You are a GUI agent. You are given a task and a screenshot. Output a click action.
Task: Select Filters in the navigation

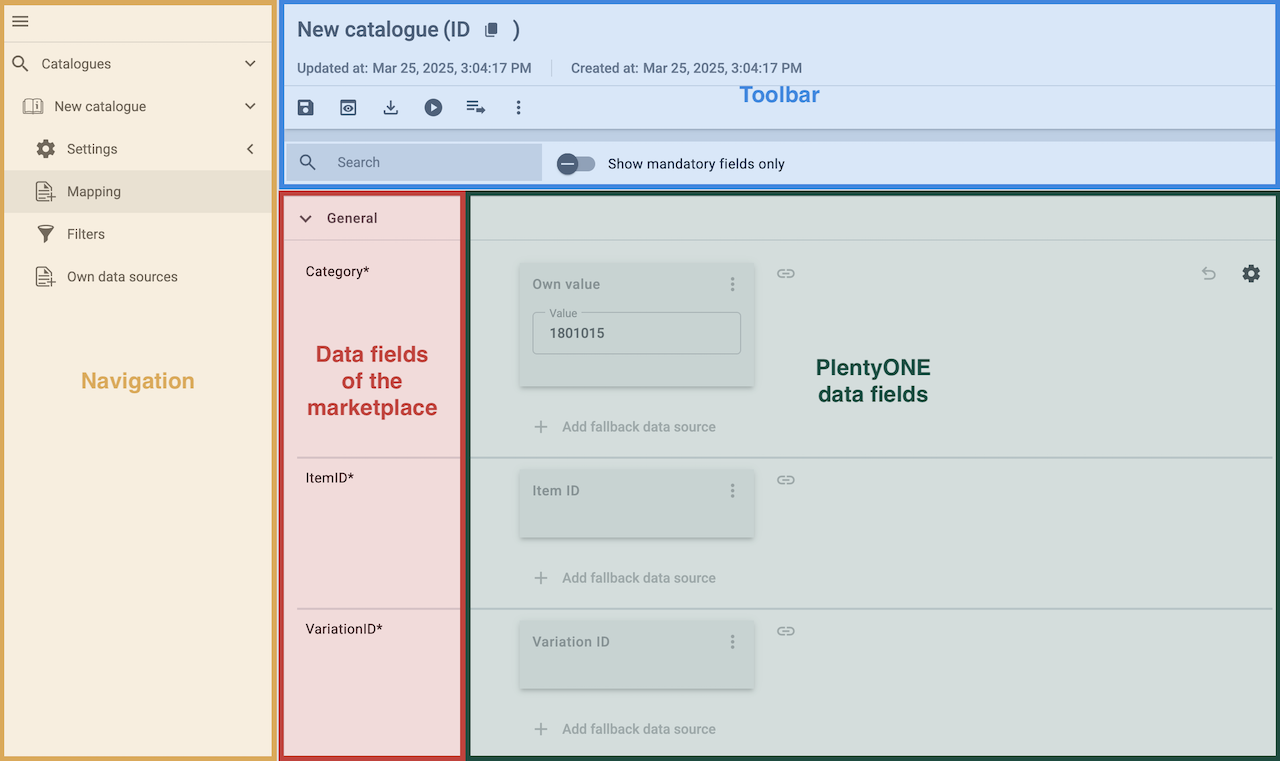pyautogui.click(x=86, y=234)
